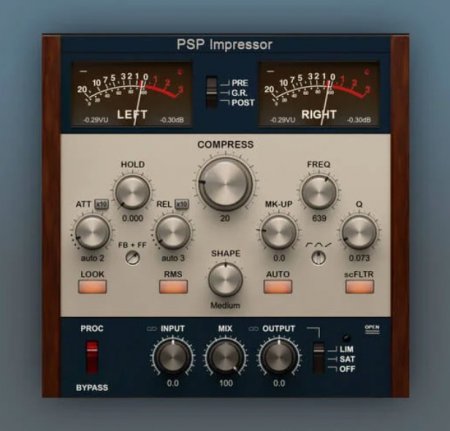Select the LIM output mode label
The width and height of the screenshot is (450, 431).
point(346,349)
